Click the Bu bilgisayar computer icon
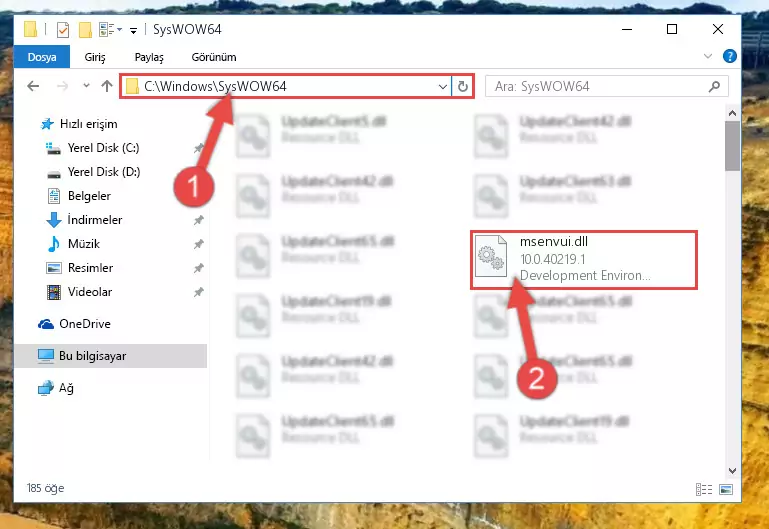769x529 pixels. (x=46, y=356)
